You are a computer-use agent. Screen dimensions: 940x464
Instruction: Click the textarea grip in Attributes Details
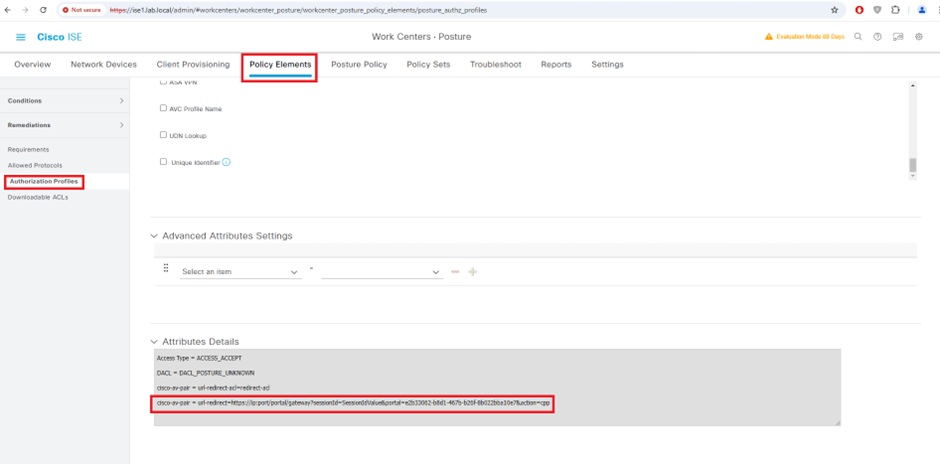pyautogui.click(x=837, y=422)
